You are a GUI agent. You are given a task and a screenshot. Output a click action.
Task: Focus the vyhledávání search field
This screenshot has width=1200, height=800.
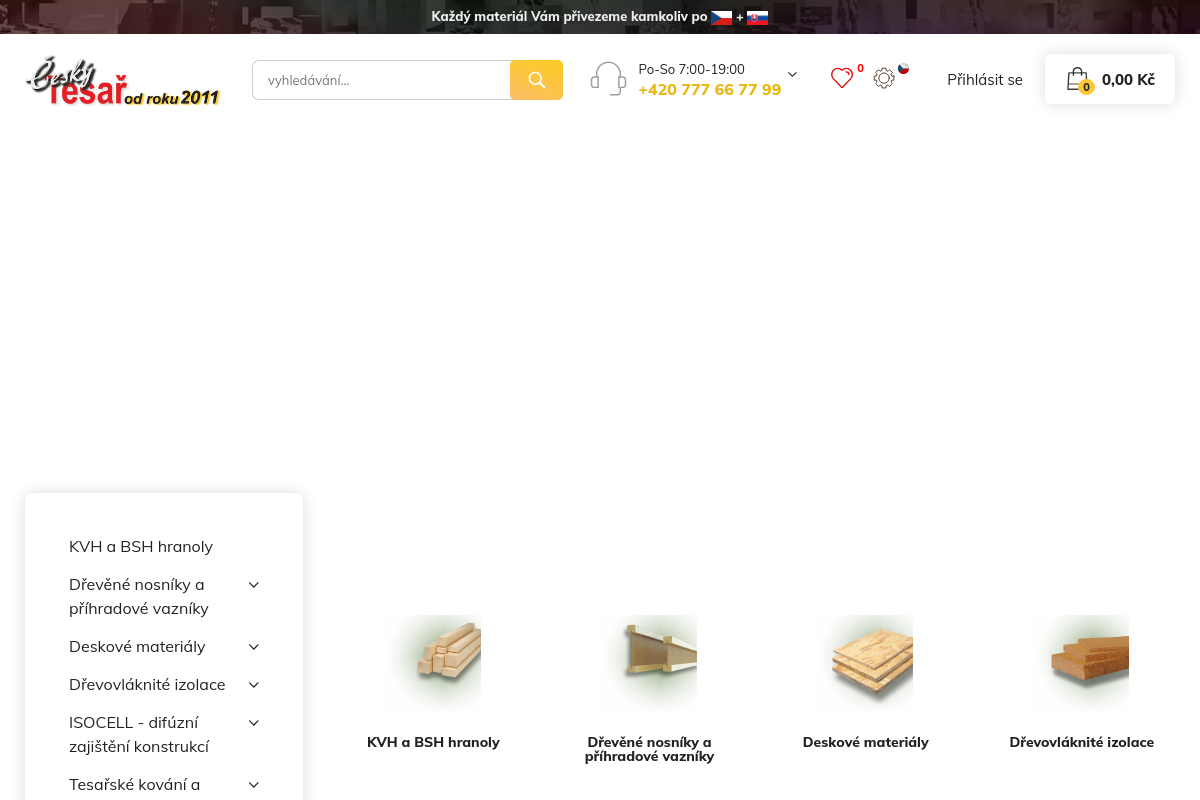(x=380, y=80)
